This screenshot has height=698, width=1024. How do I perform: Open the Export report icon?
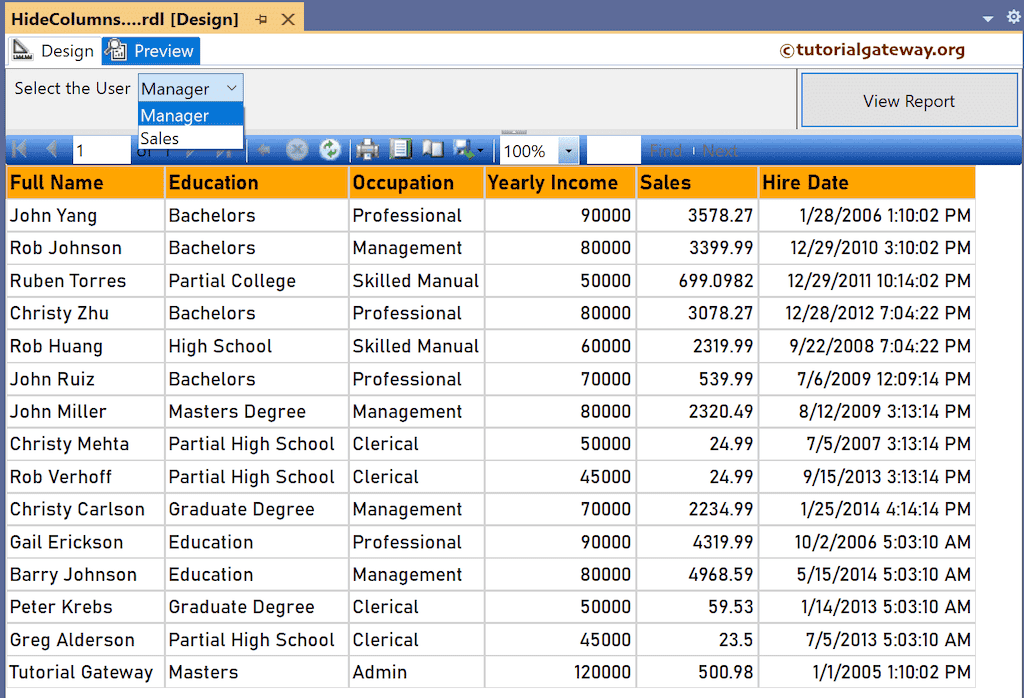click(x=463, y=149)
